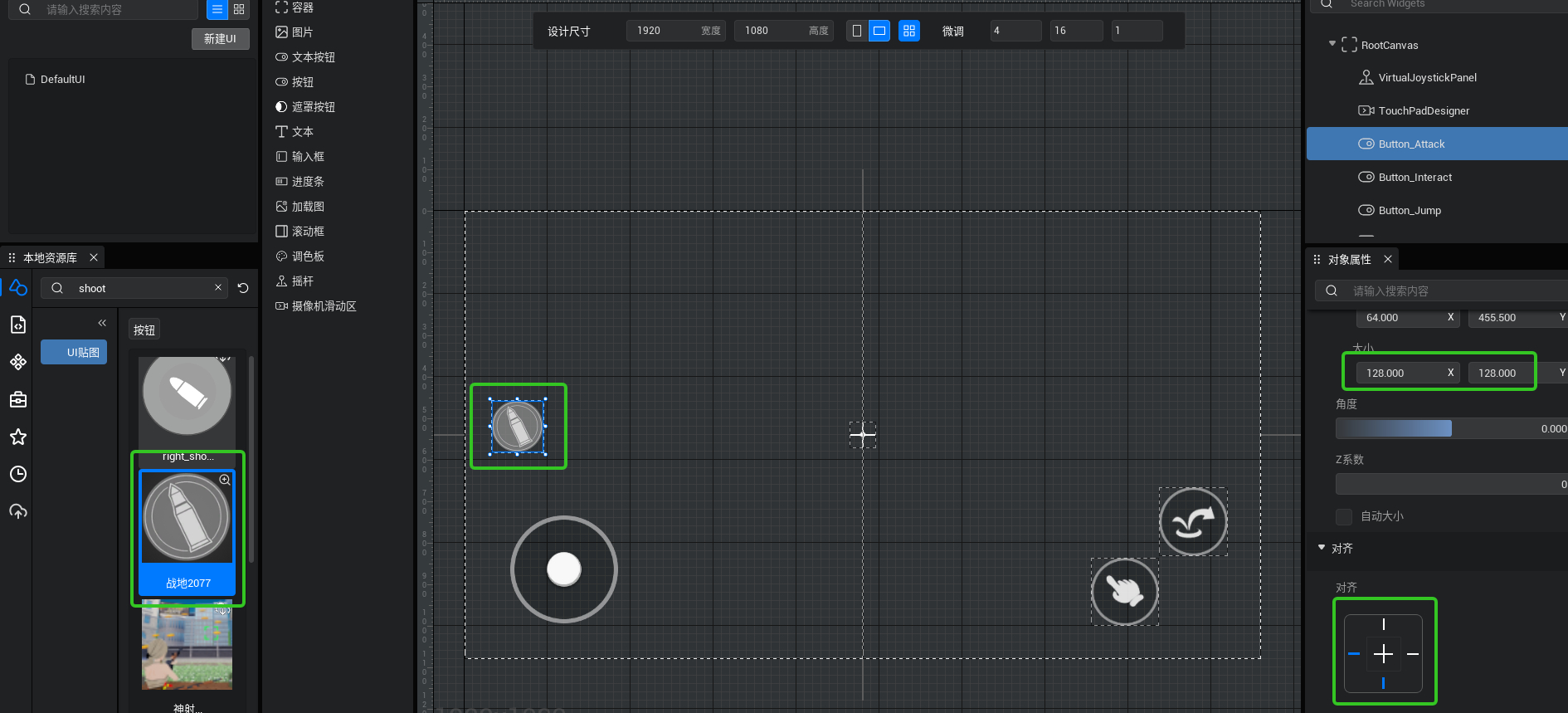Select the 文本按钮 text button widget

305,57
